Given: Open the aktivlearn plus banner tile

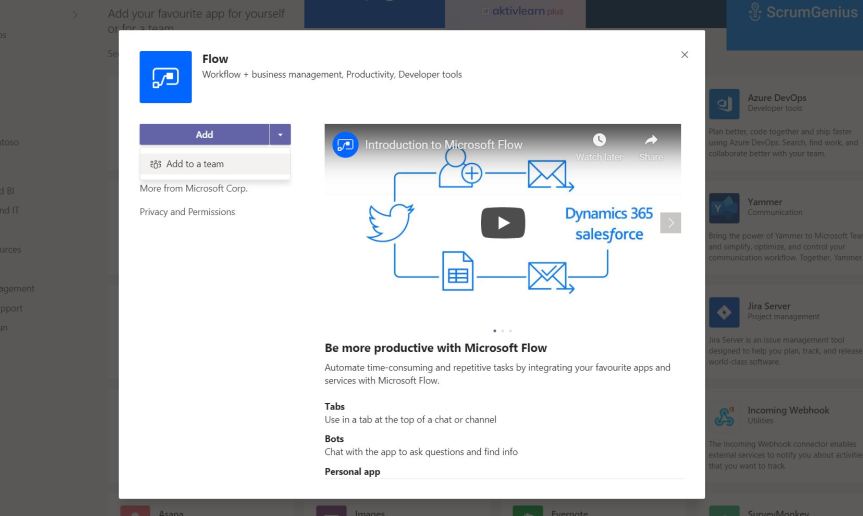Looking at the screenshot, I should 522,12.
